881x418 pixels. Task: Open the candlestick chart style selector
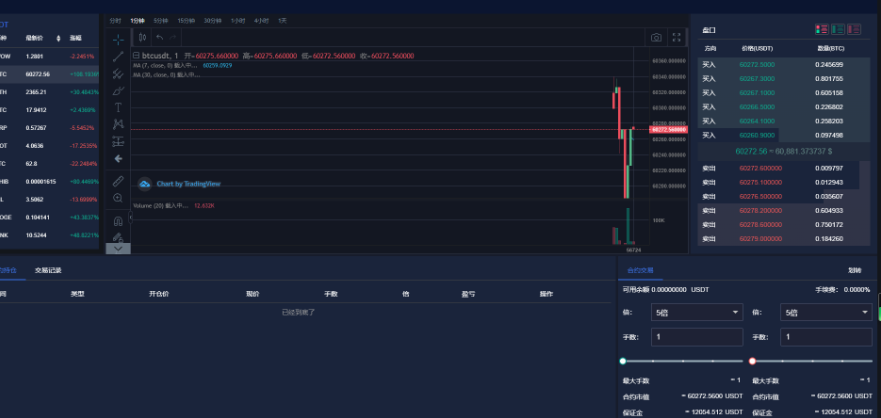coord(142,38)
